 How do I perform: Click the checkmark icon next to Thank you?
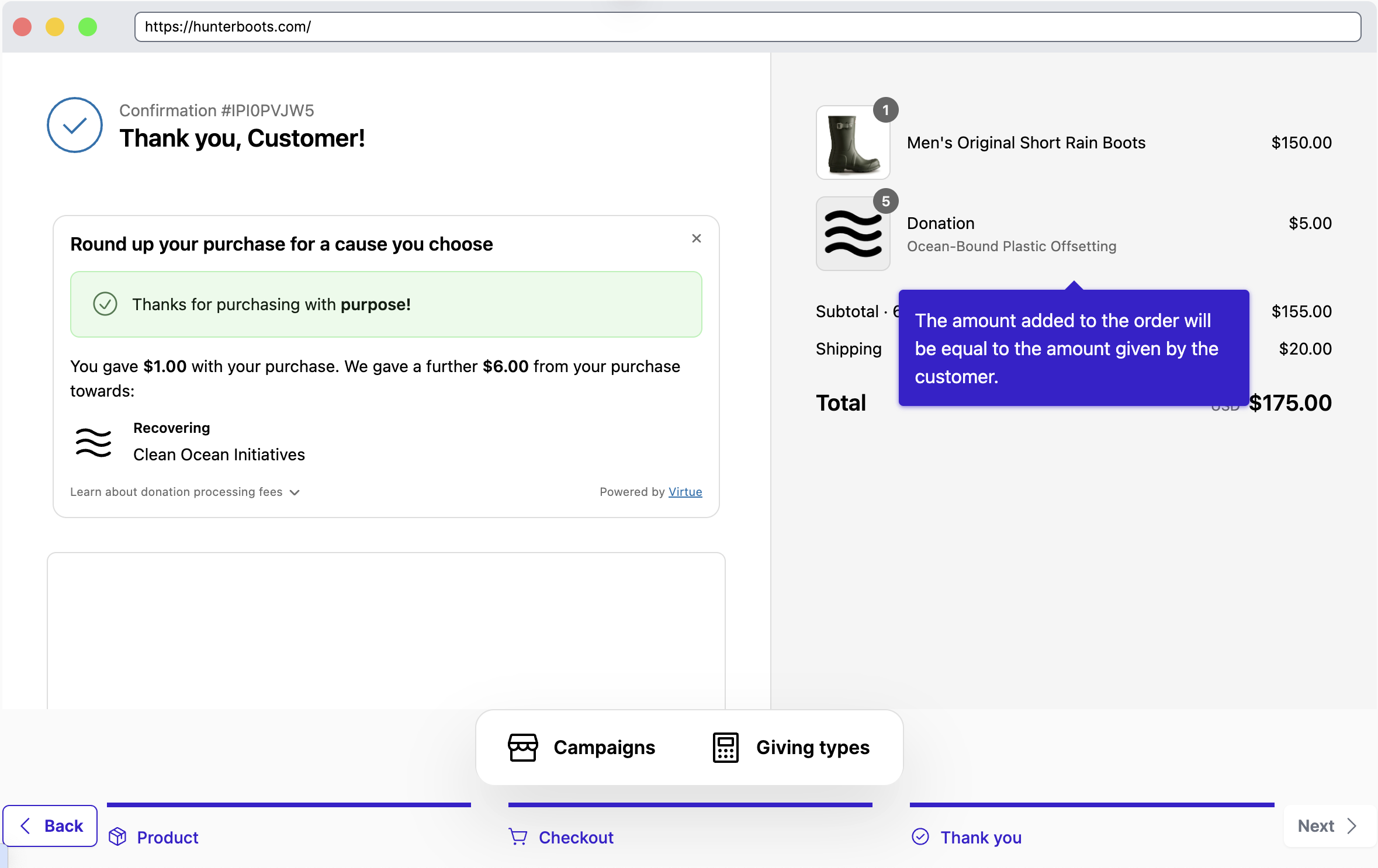(921, 837)
